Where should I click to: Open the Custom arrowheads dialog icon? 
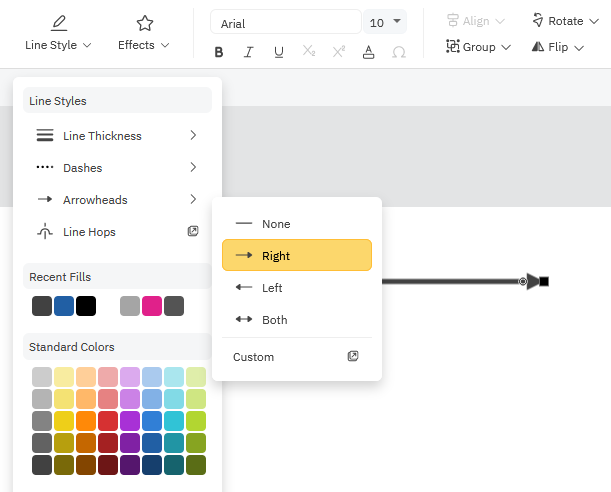(352, 357)
